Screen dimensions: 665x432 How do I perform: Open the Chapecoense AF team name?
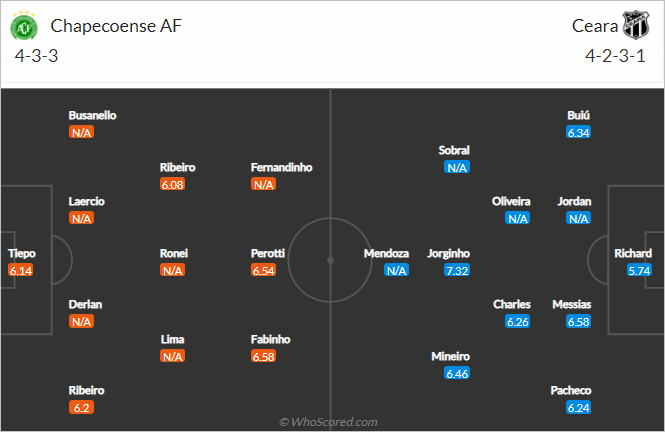point(116,26)
